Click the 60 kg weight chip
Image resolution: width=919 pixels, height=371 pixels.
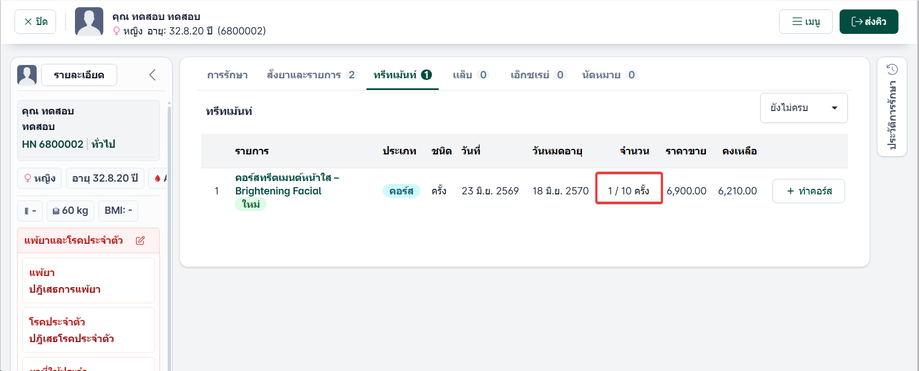click(x=70, y=210)
